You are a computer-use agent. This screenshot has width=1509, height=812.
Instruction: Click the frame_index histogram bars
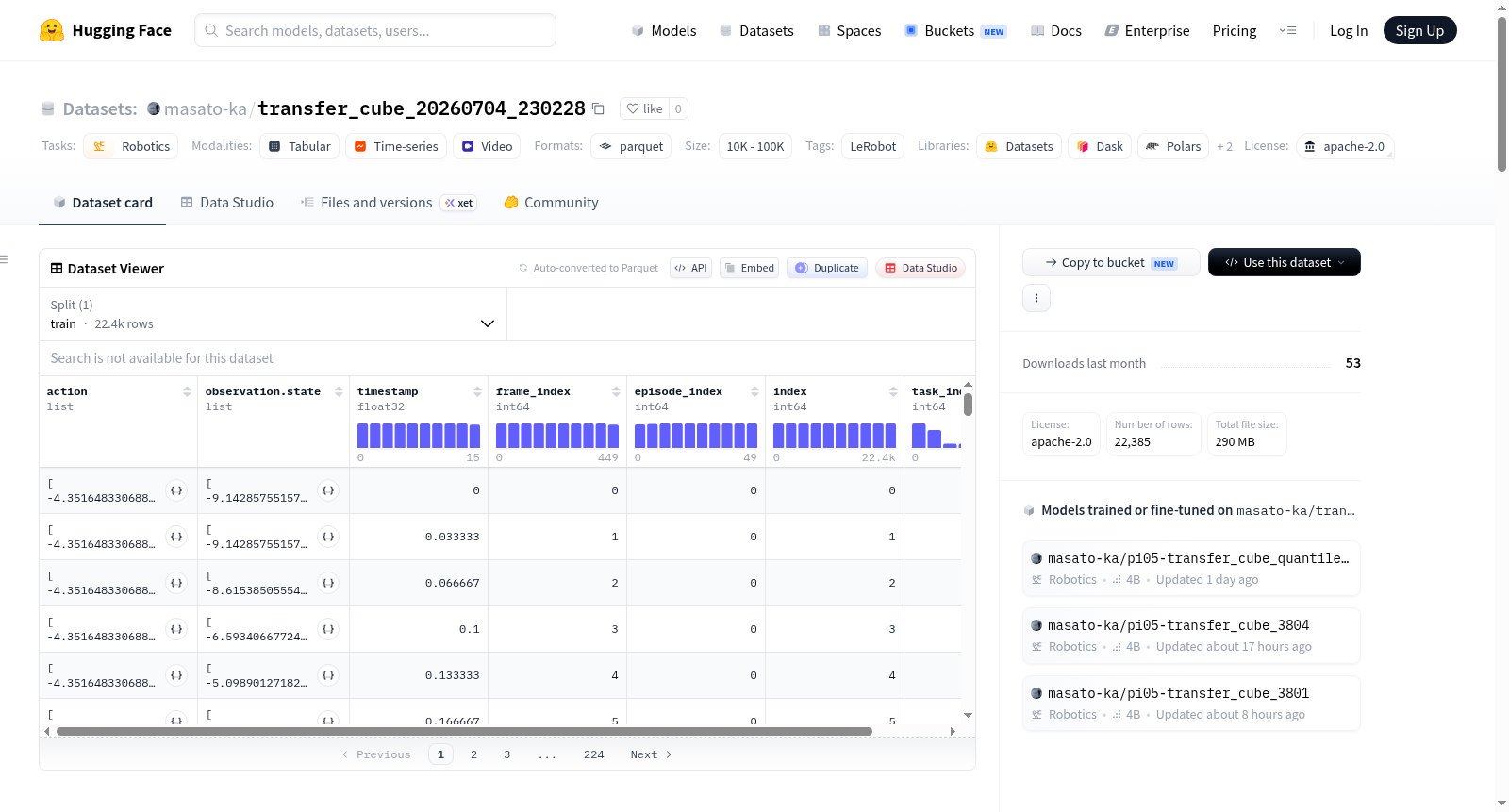(x=557, y=436)
